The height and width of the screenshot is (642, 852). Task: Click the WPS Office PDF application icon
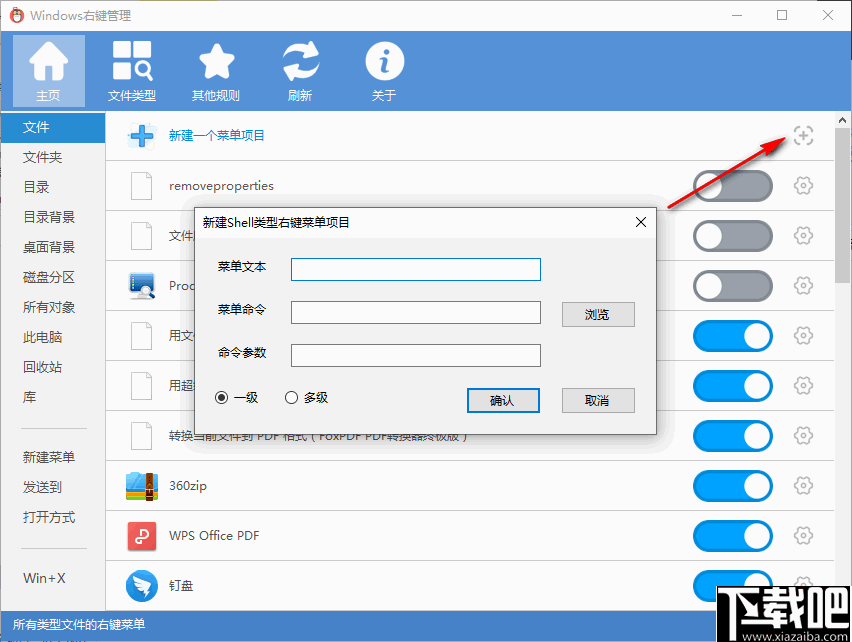(141, 536)
